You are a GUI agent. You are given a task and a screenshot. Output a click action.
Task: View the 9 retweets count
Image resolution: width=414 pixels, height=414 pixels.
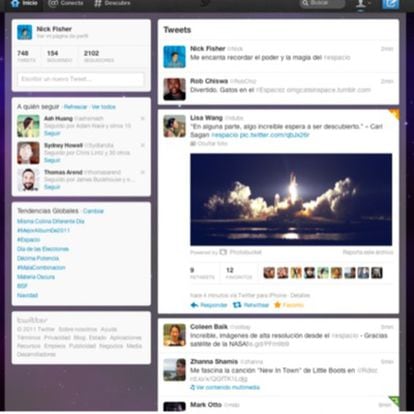point(202,273)
